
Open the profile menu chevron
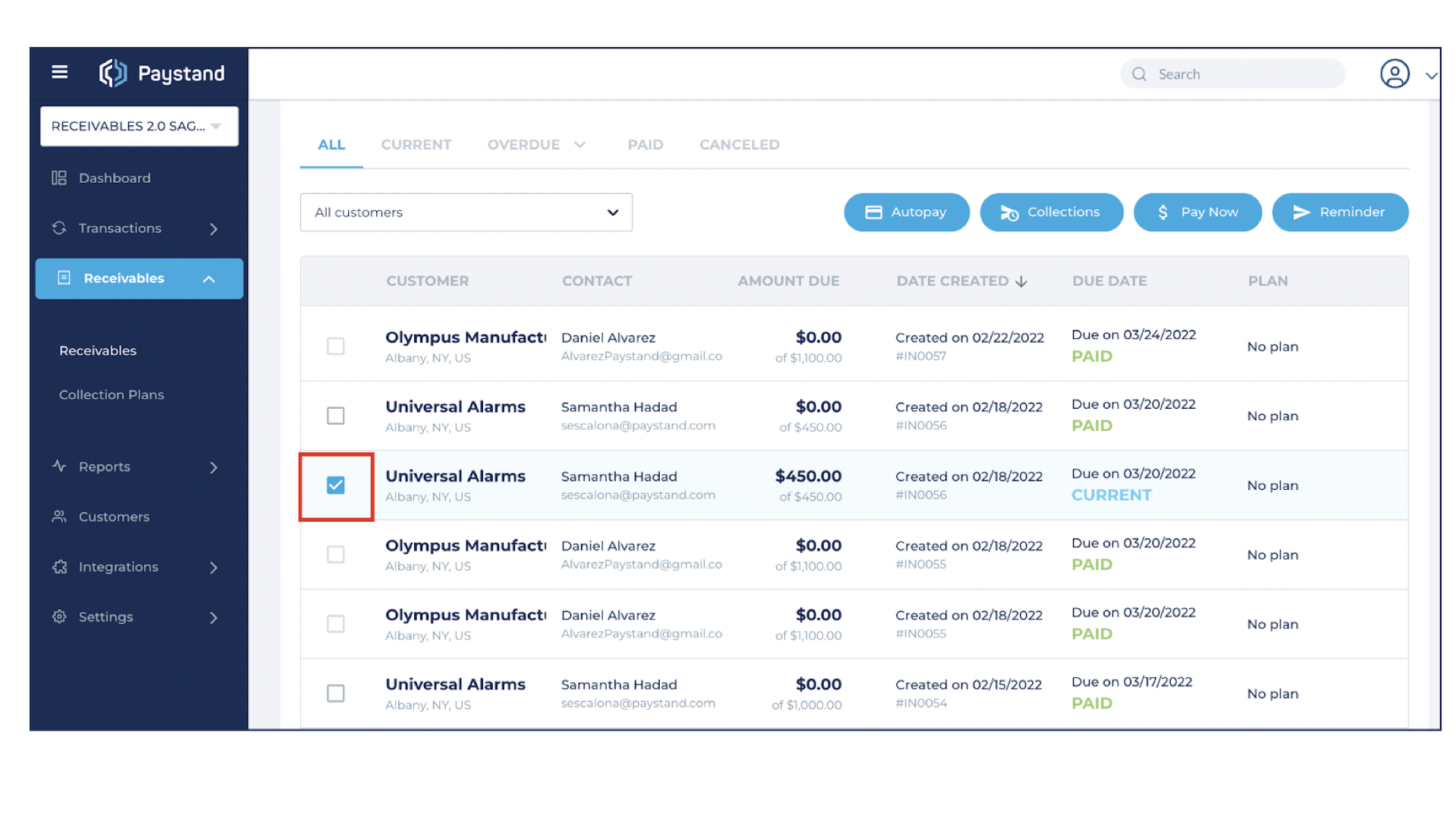pos(1431,76)
